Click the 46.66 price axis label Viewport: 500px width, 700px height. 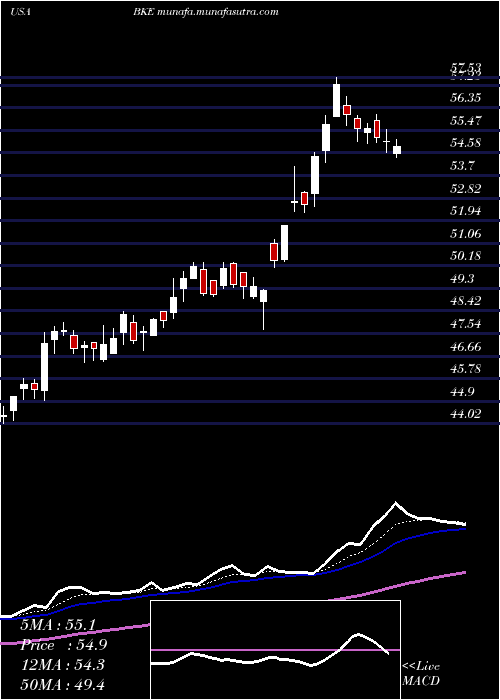466,346
